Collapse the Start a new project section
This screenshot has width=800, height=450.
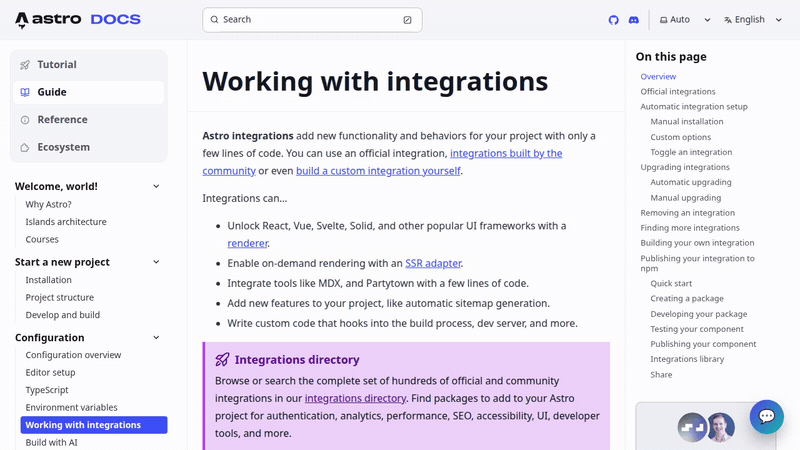tap(156, 262)
